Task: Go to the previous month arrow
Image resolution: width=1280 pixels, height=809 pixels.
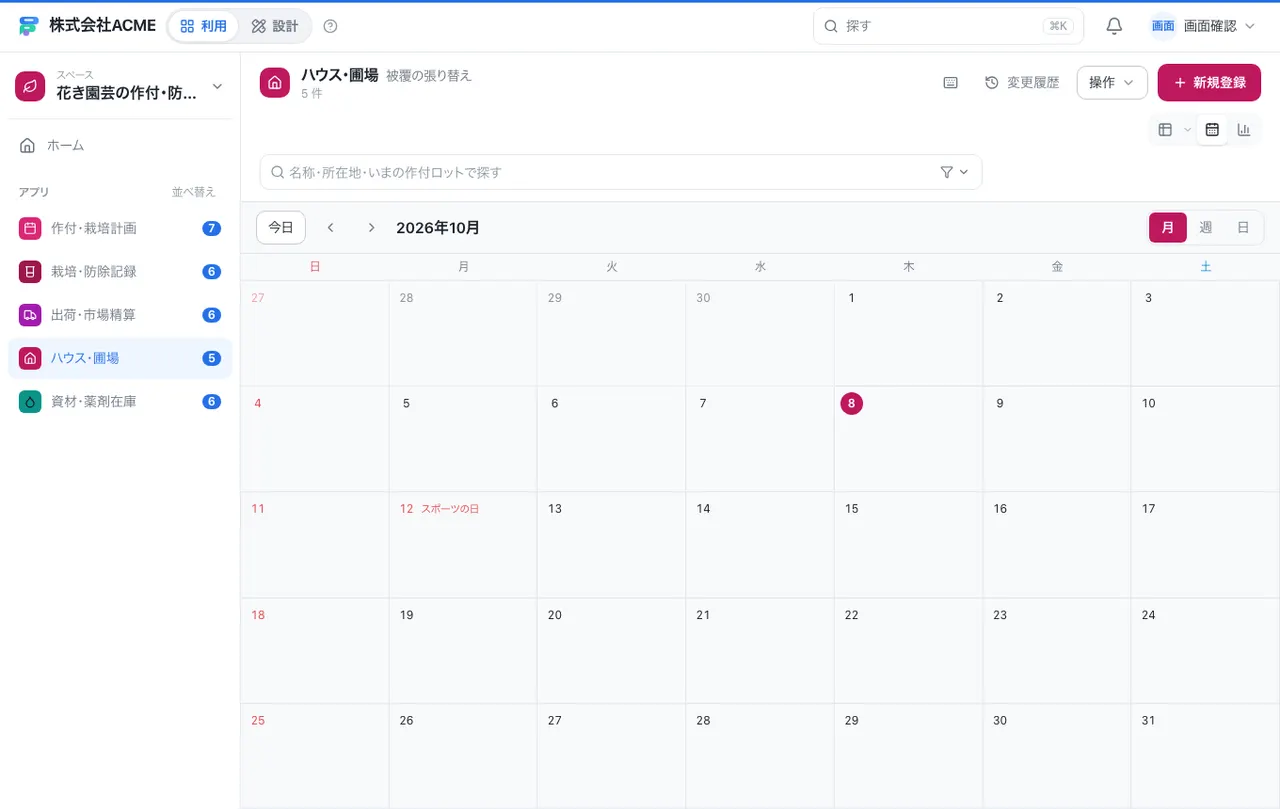Action: [x=331, y=228]
